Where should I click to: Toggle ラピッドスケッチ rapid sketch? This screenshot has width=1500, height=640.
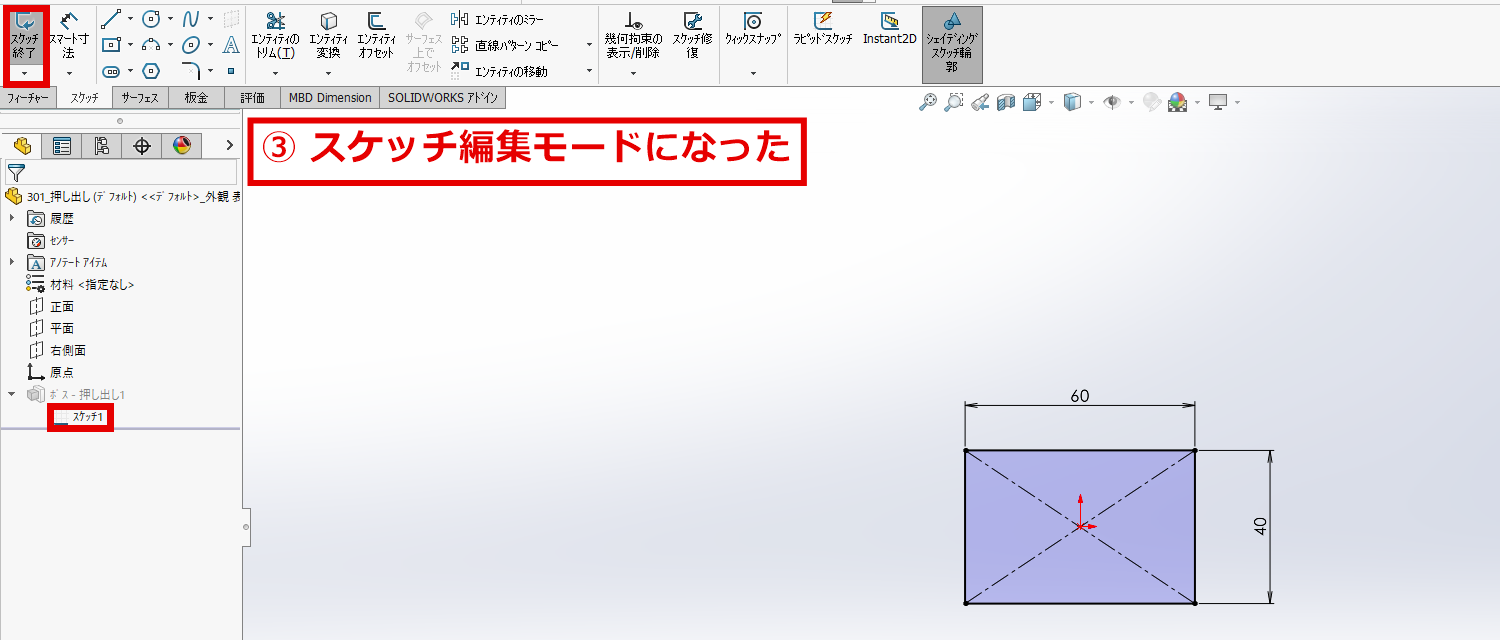[x=823, y=30]
